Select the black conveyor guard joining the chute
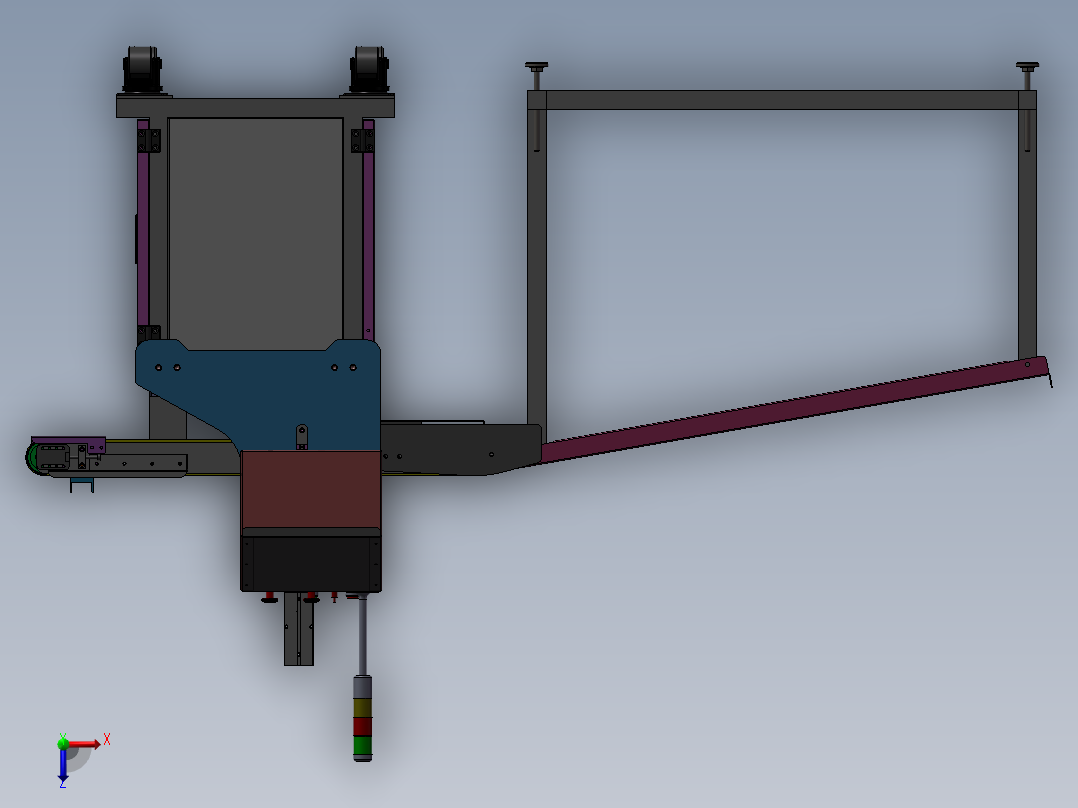1078x808 pixels. coord(461,449)
